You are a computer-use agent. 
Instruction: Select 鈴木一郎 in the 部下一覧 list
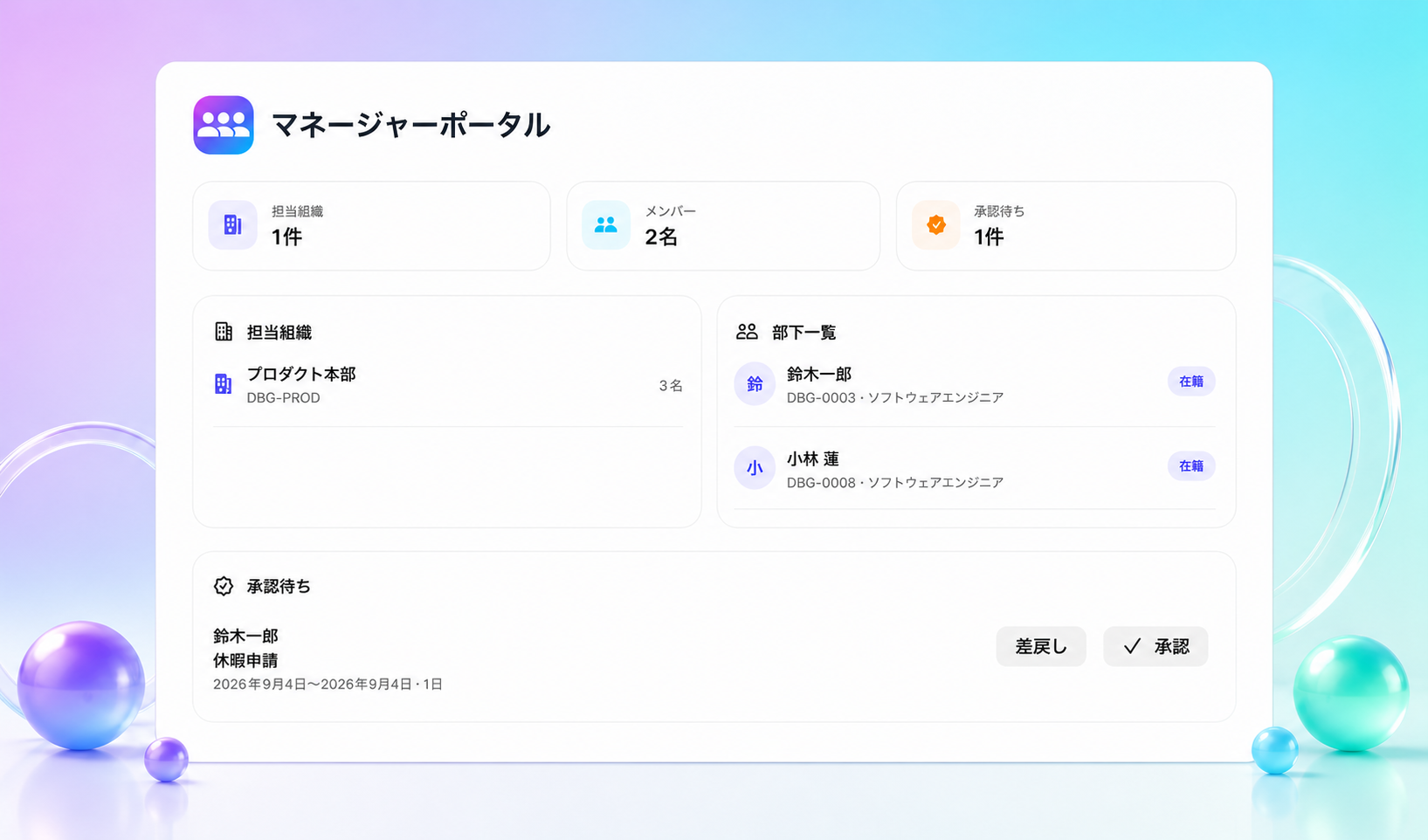pyautogui.click(x=975, y=384)
